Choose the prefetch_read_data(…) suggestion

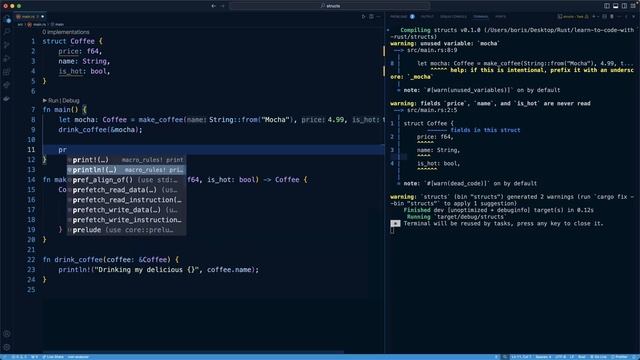pos(127,190)
